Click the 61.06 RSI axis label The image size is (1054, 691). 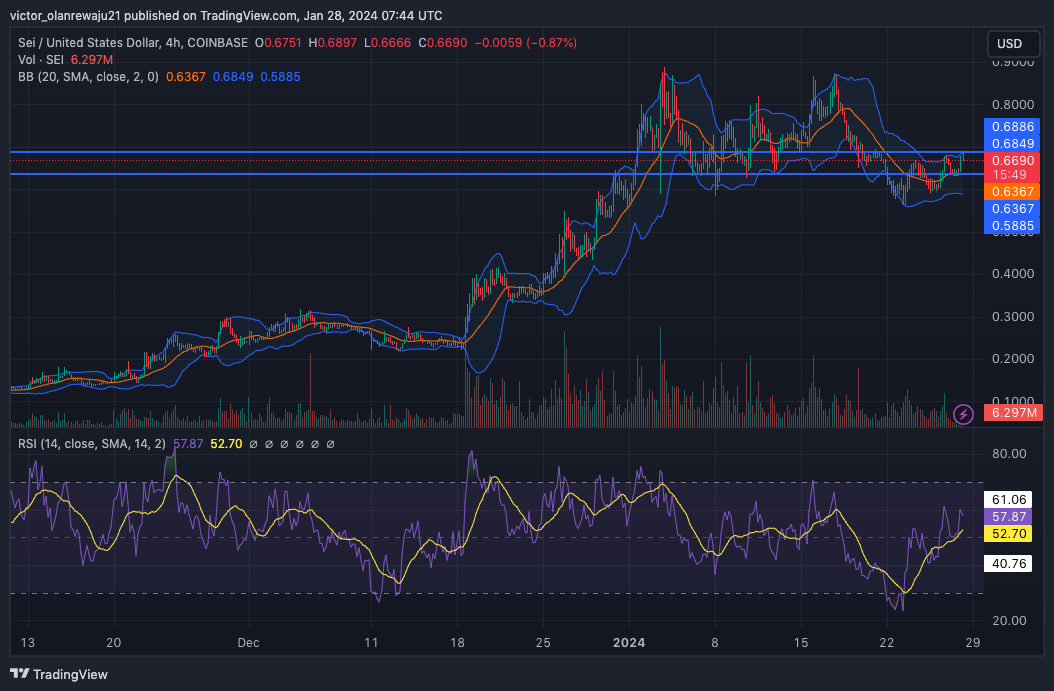pos(1008,499)
